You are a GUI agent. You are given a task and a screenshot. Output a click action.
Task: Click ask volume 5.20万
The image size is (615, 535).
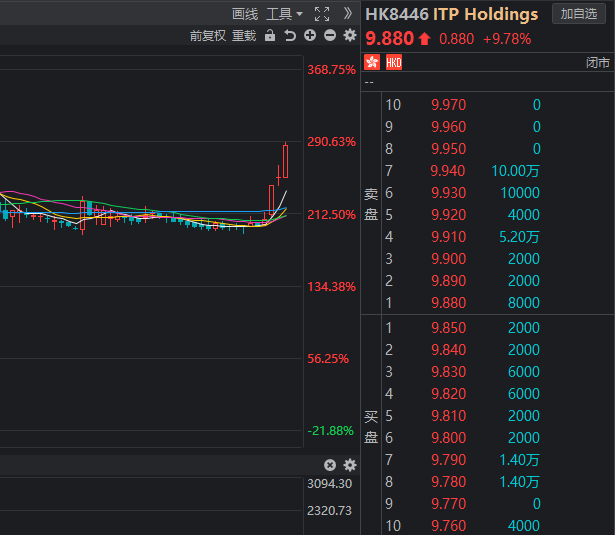click(519, 237)
